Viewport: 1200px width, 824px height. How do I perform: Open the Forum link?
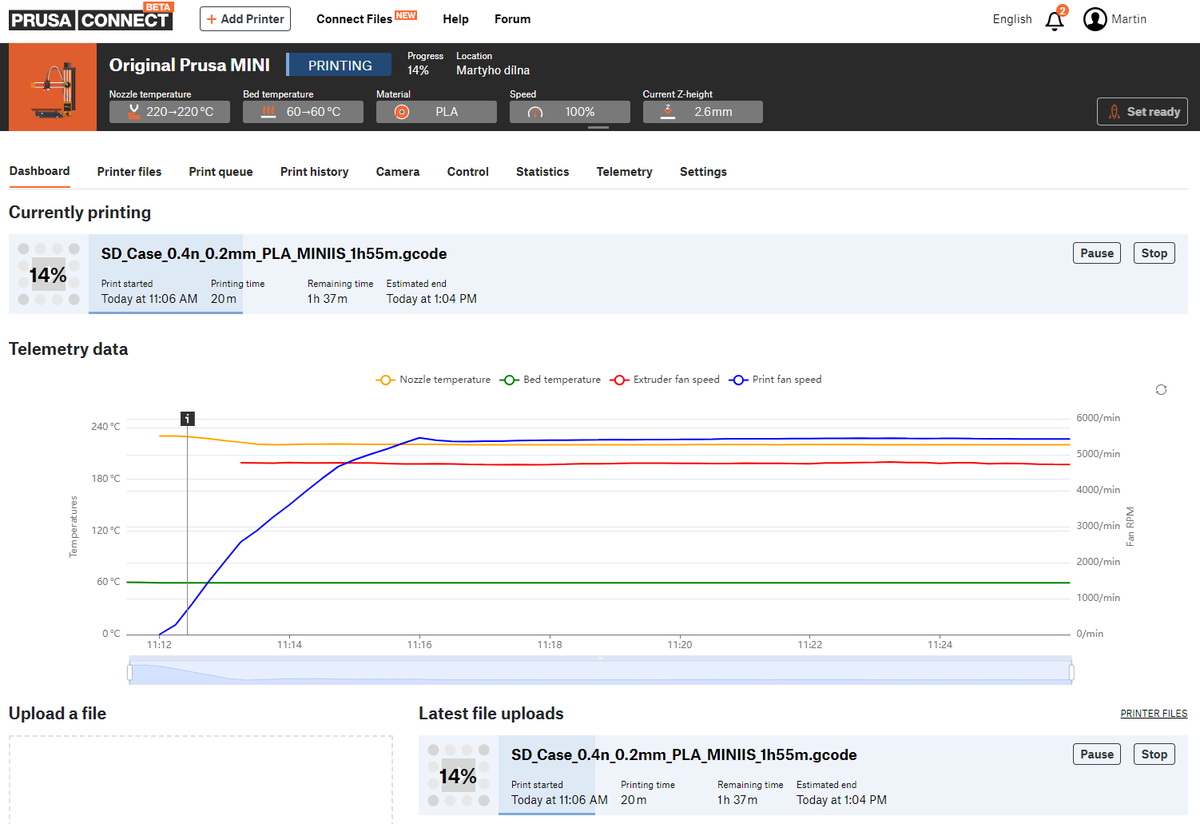512,19
